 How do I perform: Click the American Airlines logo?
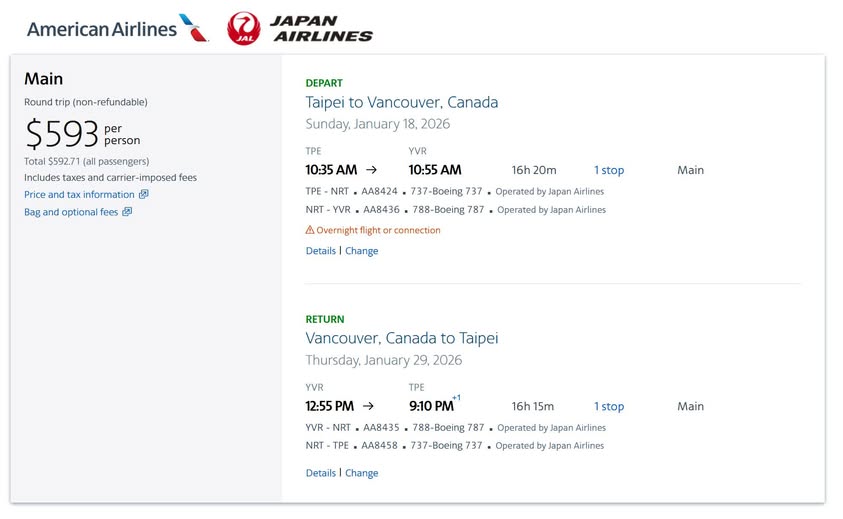click(x=118, y=29)
